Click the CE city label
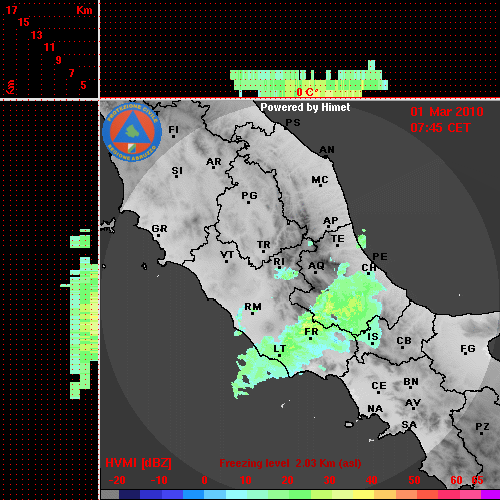Screen dimensions: 500x500 (x=379, y=386)
